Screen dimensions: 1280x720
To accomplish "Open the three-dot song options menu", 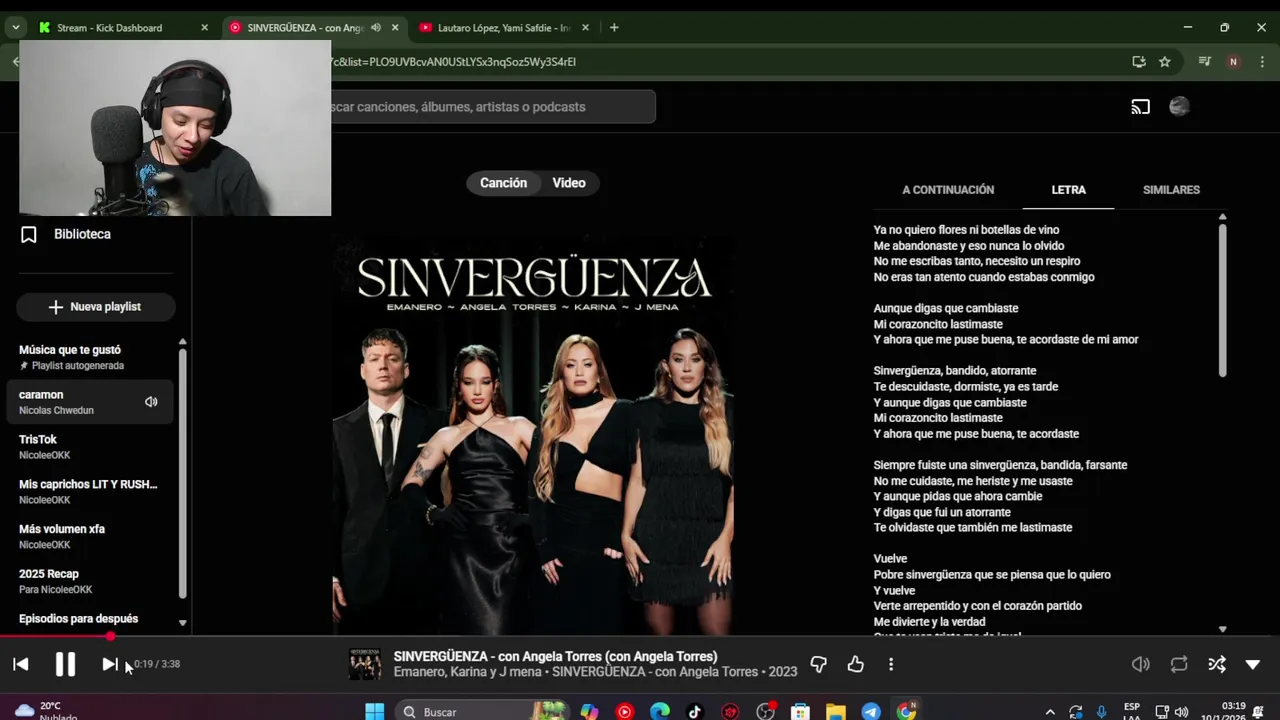I will [x=891, y=664].
